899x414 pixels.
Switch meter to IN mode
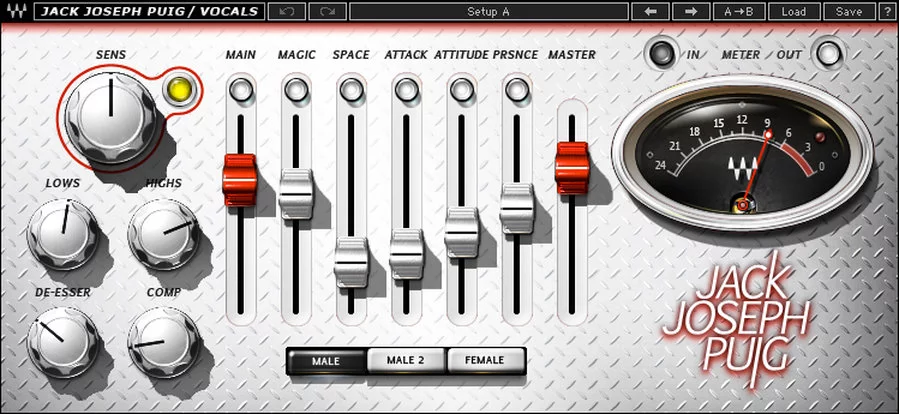pyautogui.click(x=660, y=53)
